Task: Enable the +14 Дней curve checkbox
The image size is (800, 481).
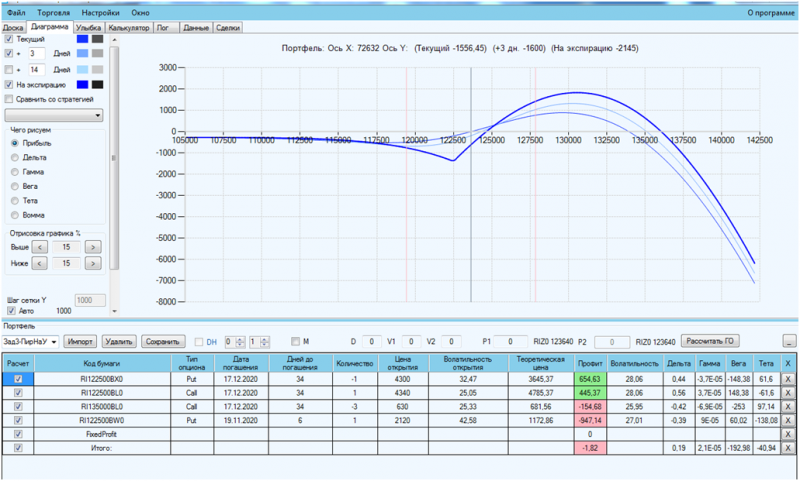Action: click(9, 69)
